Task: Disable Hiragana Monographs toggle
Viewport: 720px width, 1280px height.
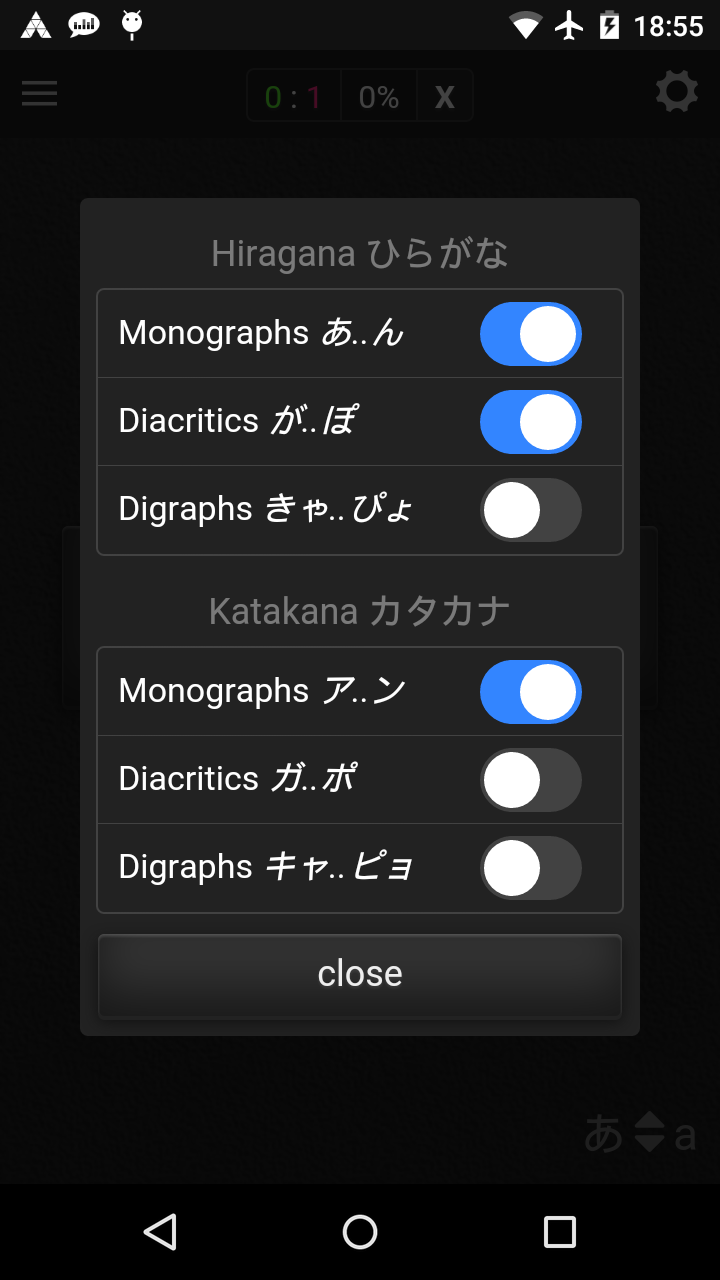Action: (530, 334)
